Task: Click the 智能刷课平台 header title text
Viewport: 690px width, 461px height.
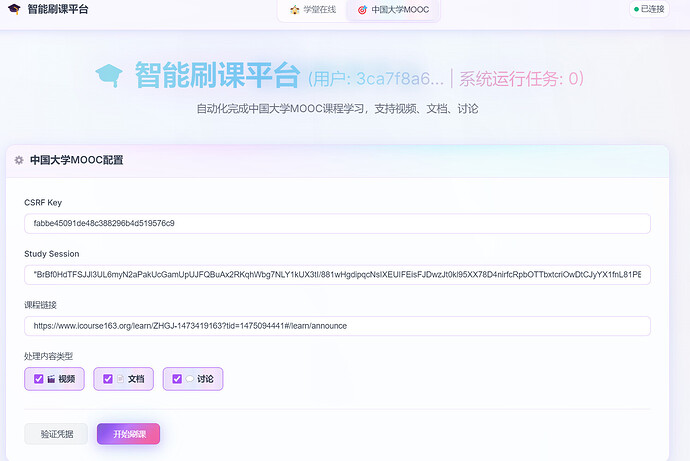Action: [x=58, y=9]
